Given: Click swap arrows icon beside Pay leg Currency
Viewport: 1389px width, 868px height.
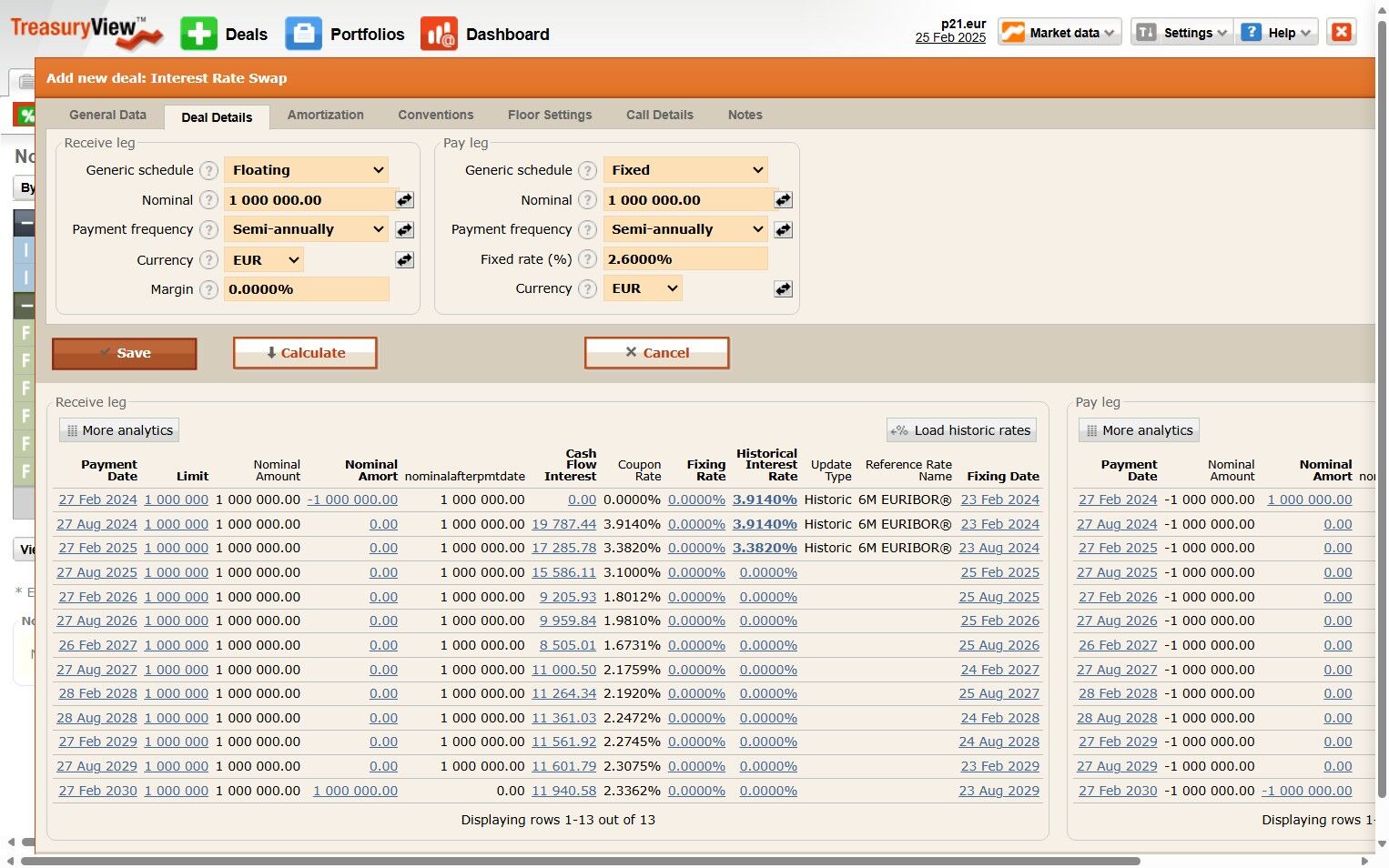Looking at the screenshot, I should 783,289.
